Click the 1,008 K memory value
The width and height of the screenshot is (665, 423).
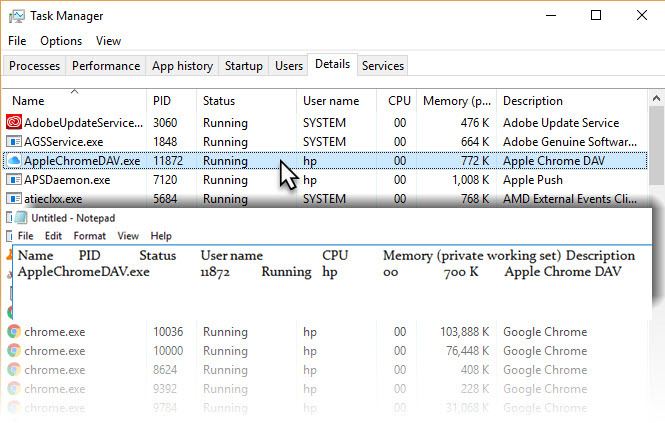pos(471,180)
